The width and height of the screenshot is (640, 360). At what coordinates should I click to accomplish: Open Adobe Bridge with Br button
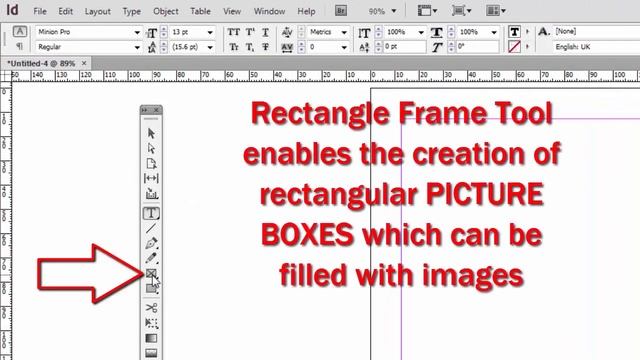tap(341, 11)
